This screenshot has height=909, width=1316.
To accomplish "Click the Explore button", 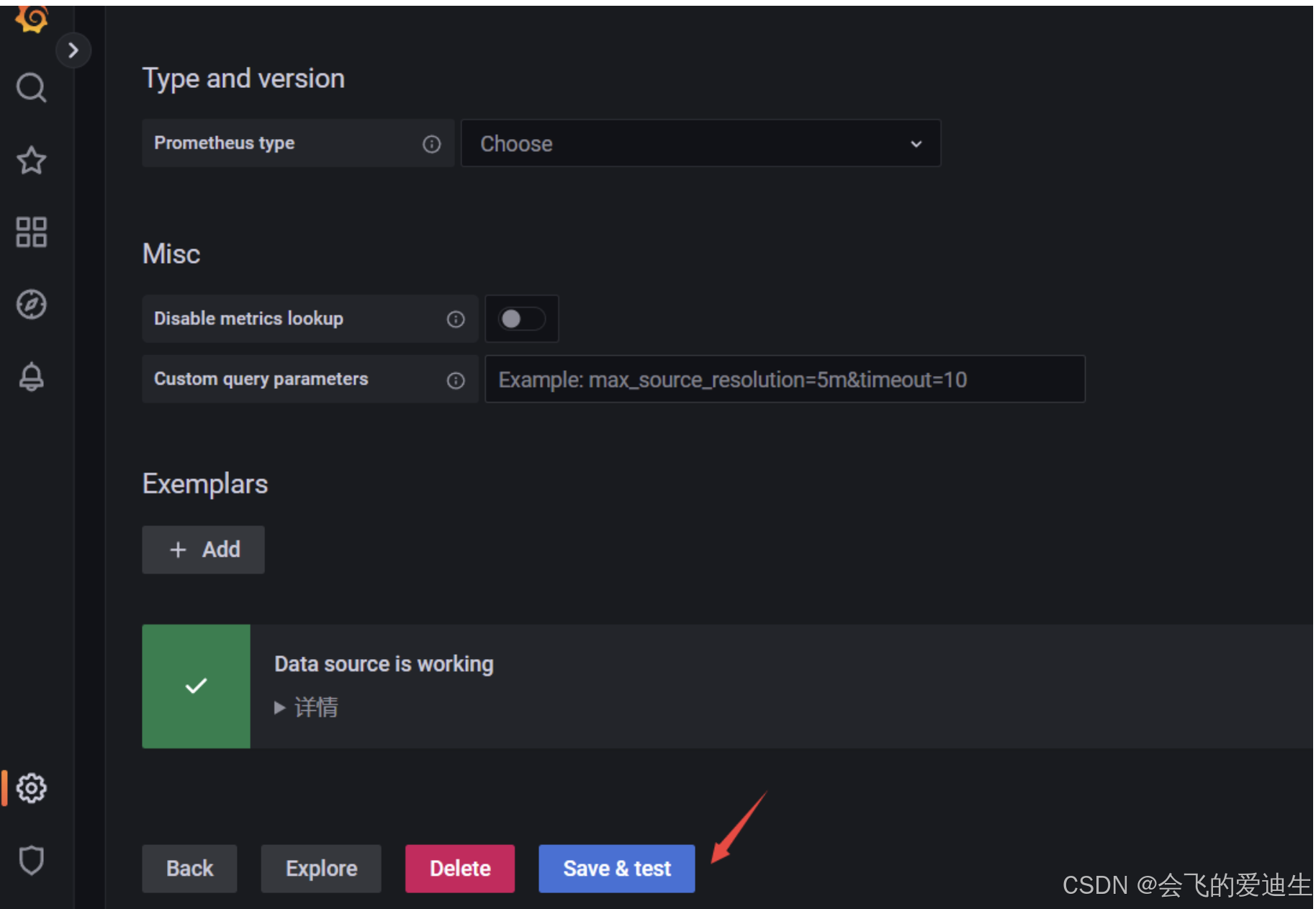I will pyautogui.click(x=321, y=869).
